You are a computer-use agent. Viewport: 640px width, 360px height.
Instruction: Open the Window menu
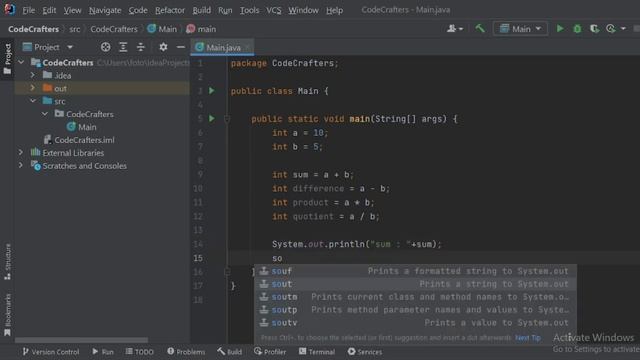(303, 10)
